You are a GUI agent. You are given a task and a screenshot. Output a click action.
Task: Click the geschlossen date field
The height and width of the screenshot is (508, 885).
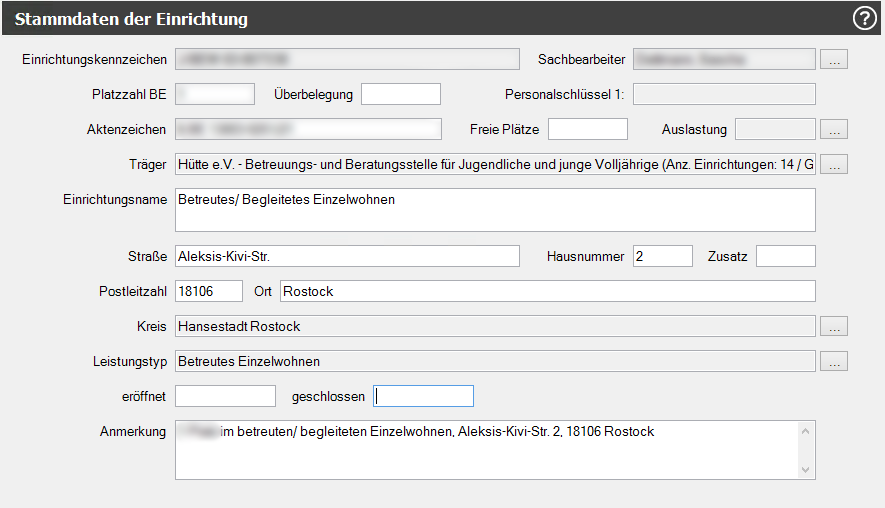423,396
